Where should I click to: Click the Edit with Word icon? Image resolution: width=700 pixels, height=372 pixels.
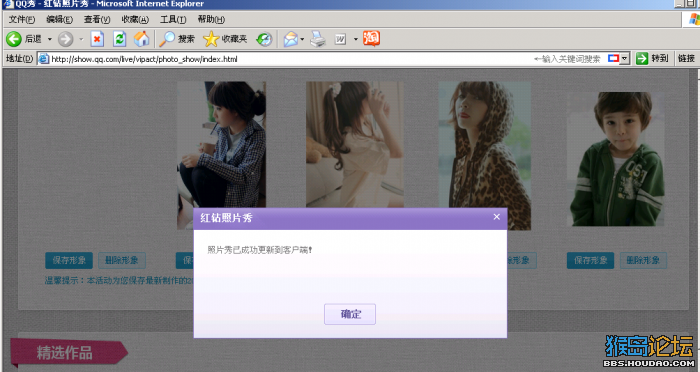tap(340, 39)
